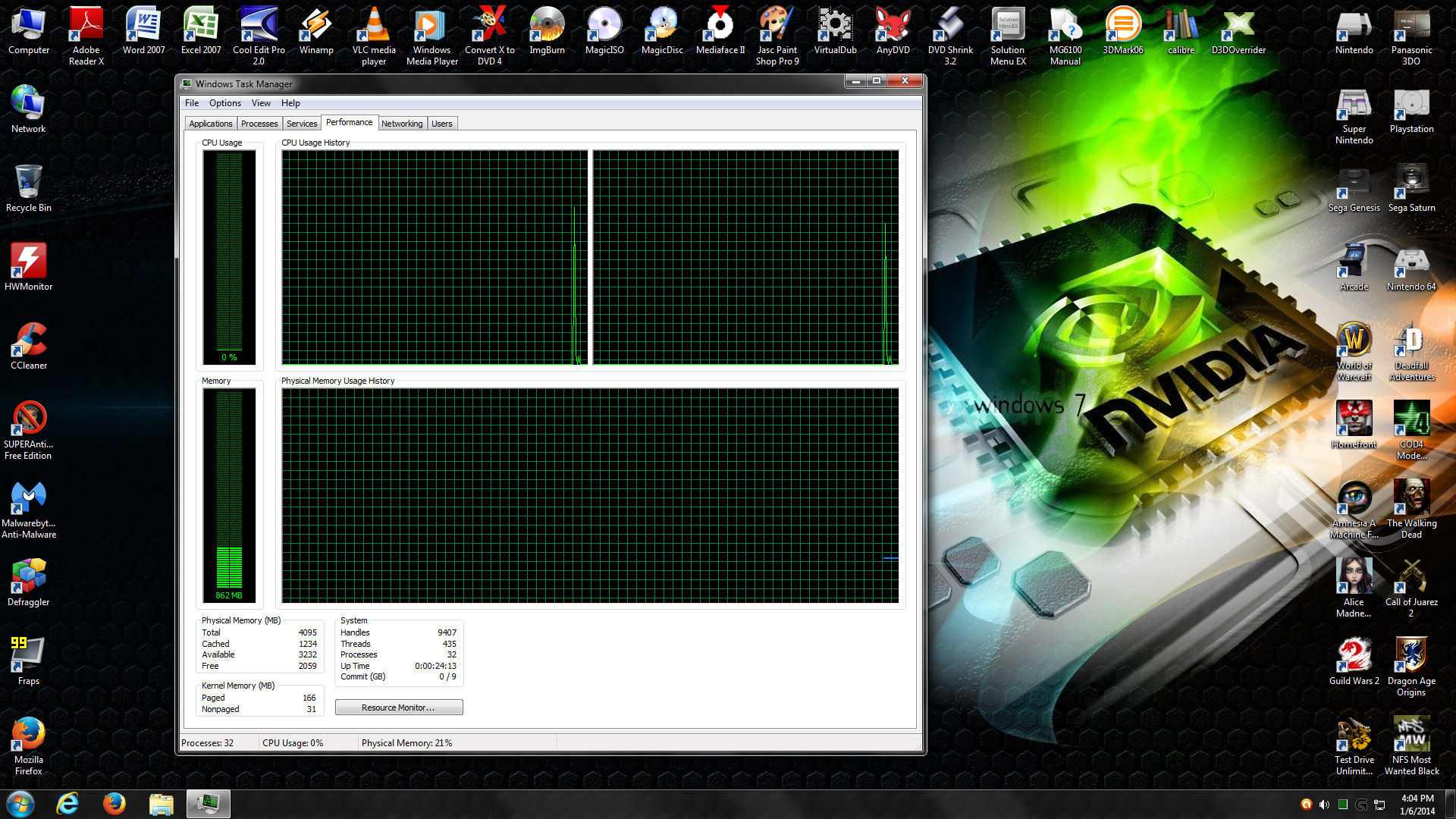Screen dimensions: 1456x819
Task: Switch to the Services tab
Action: 302,124
